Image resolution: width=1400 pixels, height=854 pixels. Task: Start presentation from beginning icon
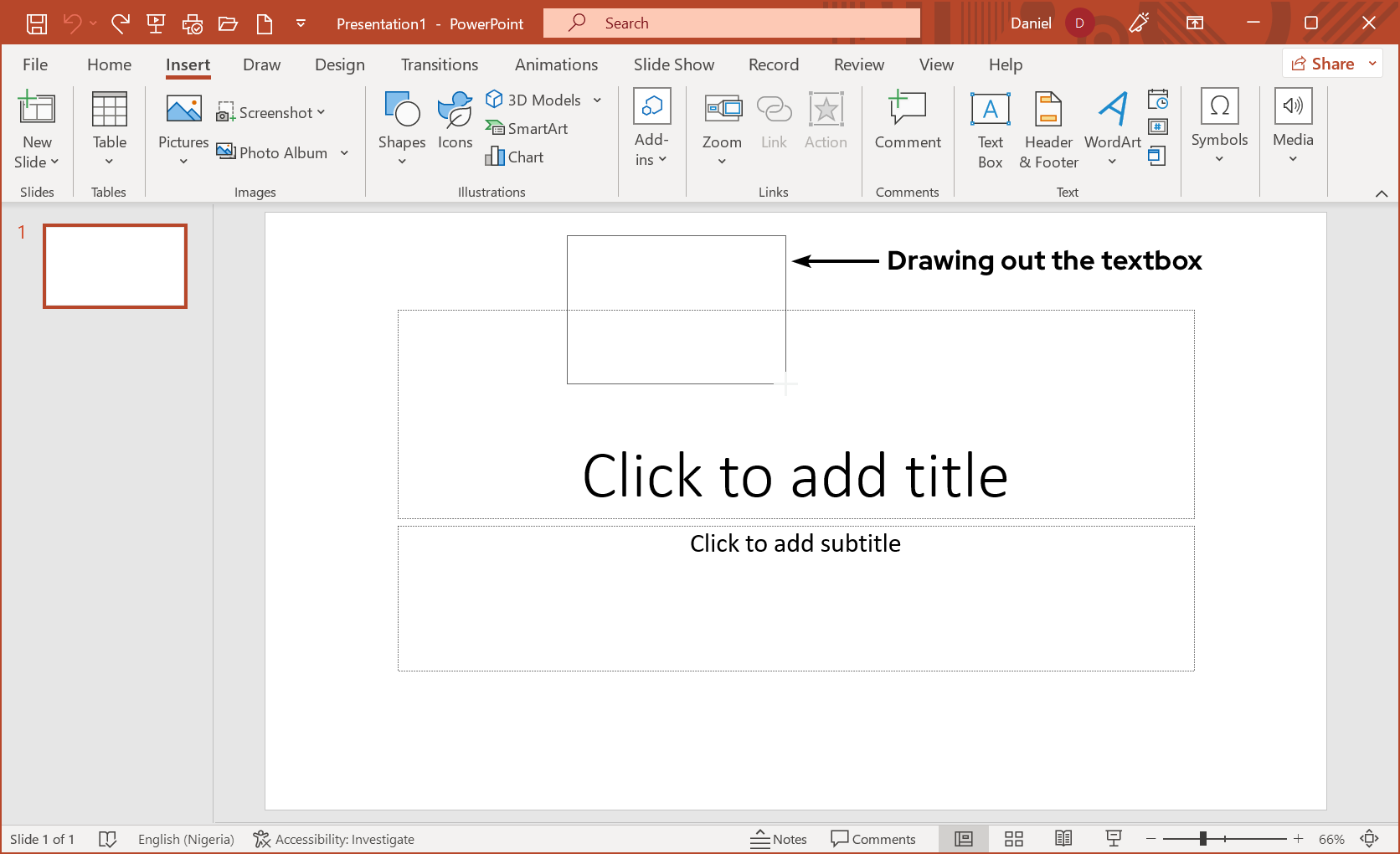pos(156,23)
